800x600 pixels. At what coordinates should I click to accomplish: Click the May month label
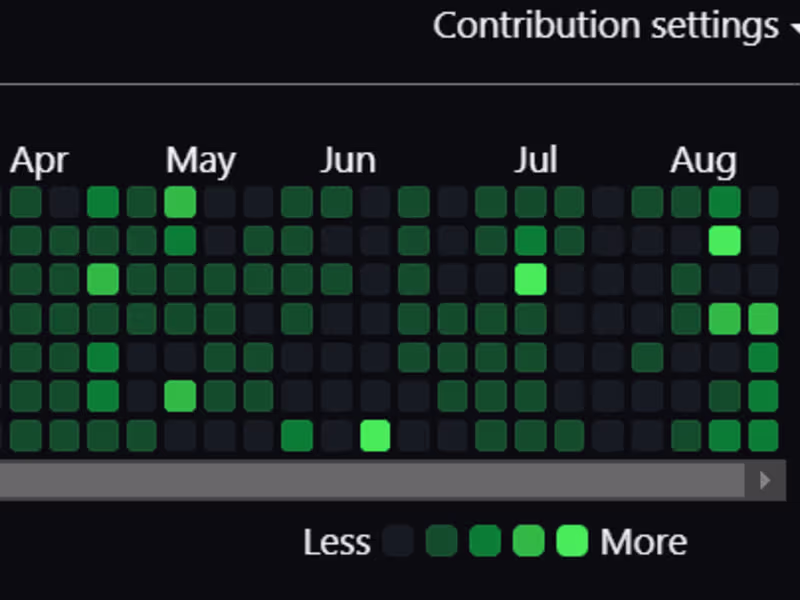[201, 160]
